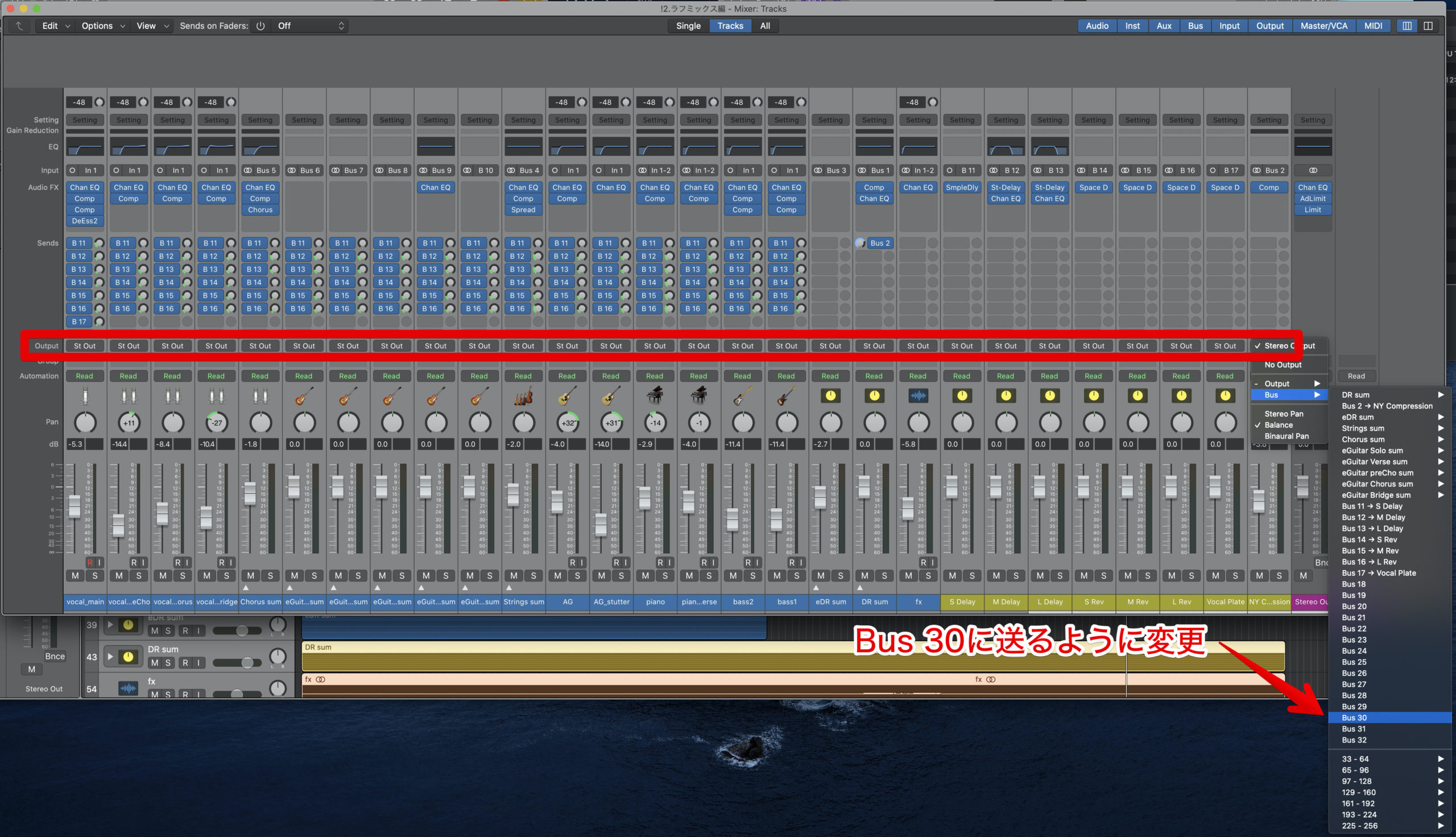Click the Sends on Faders power icon
Screen dimensions: 1456x837
coord(260,26)
